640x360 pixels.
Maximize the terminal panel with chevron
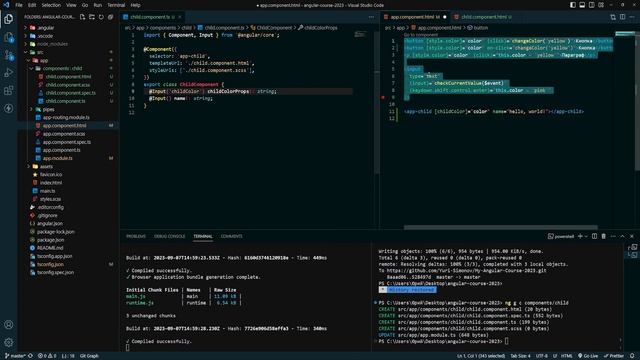(622, 236)
